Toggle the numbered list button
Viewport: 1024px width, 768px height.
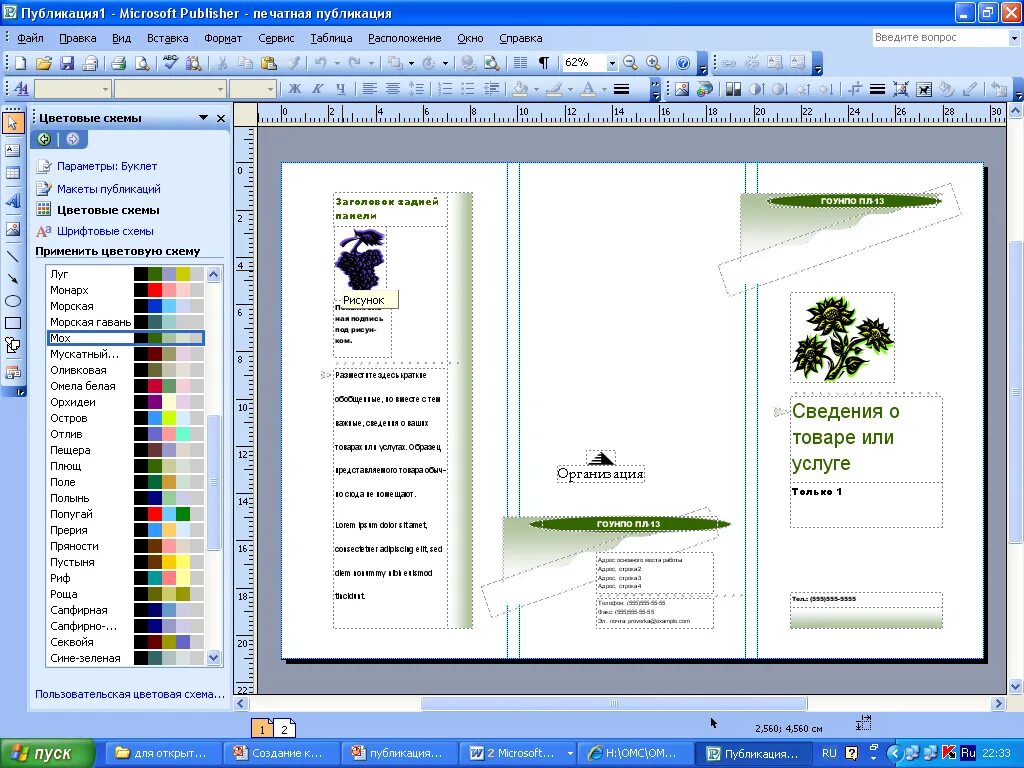445,89
